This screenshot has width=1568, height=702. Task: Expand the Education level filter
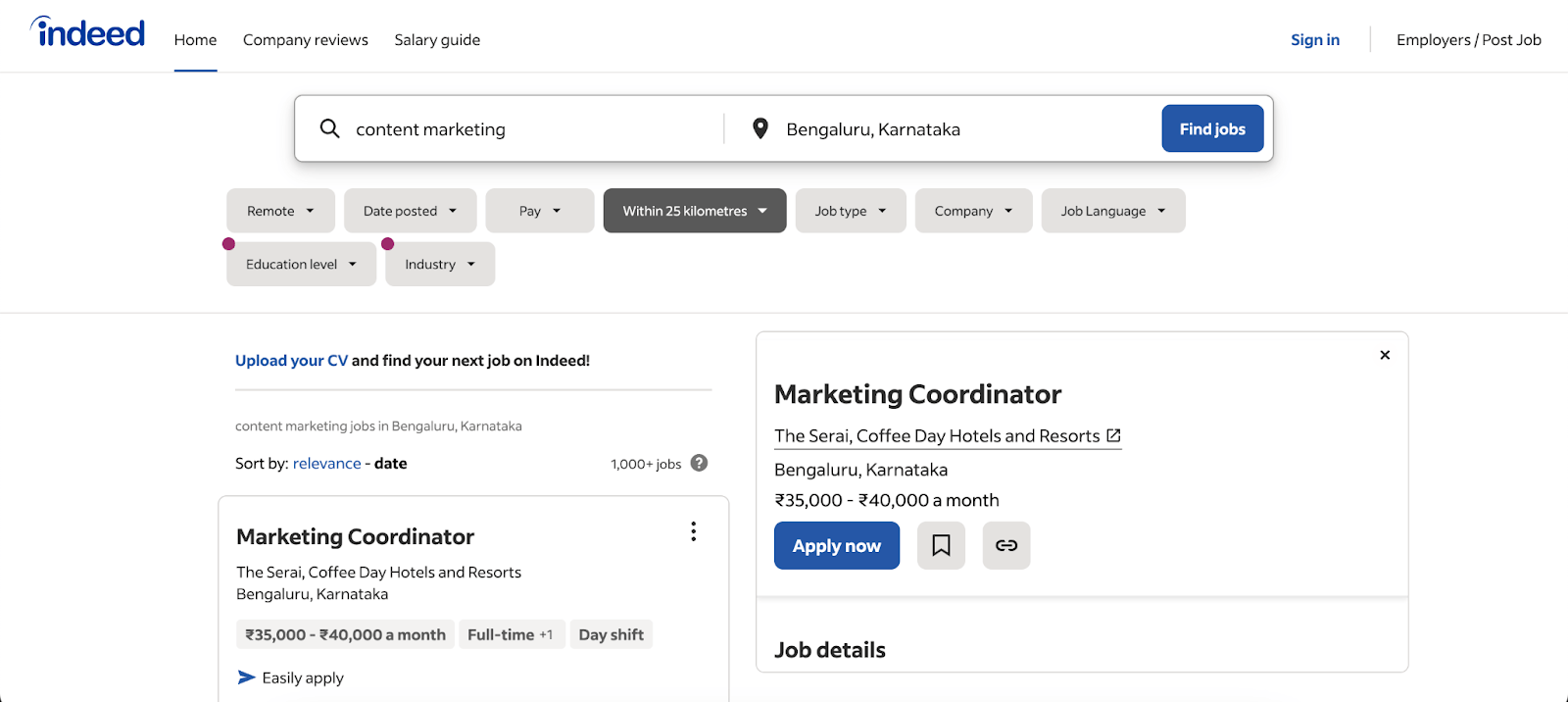tap(302, 264)
